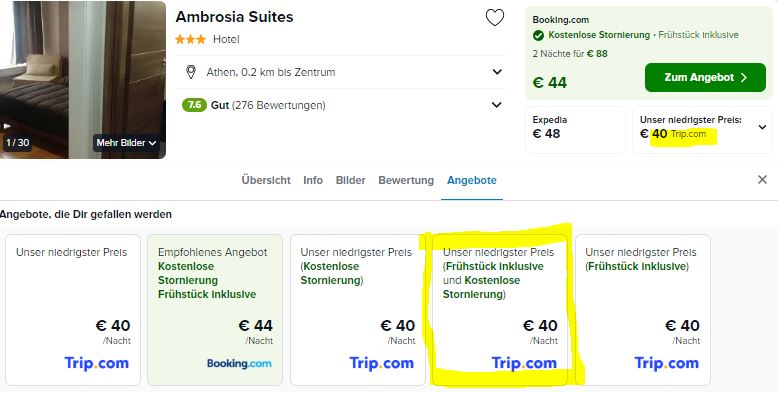The image size is (778, 393).
Task: Expand the Gut 276 Bewertungen chevron
Action: click(x=496, y=105)
